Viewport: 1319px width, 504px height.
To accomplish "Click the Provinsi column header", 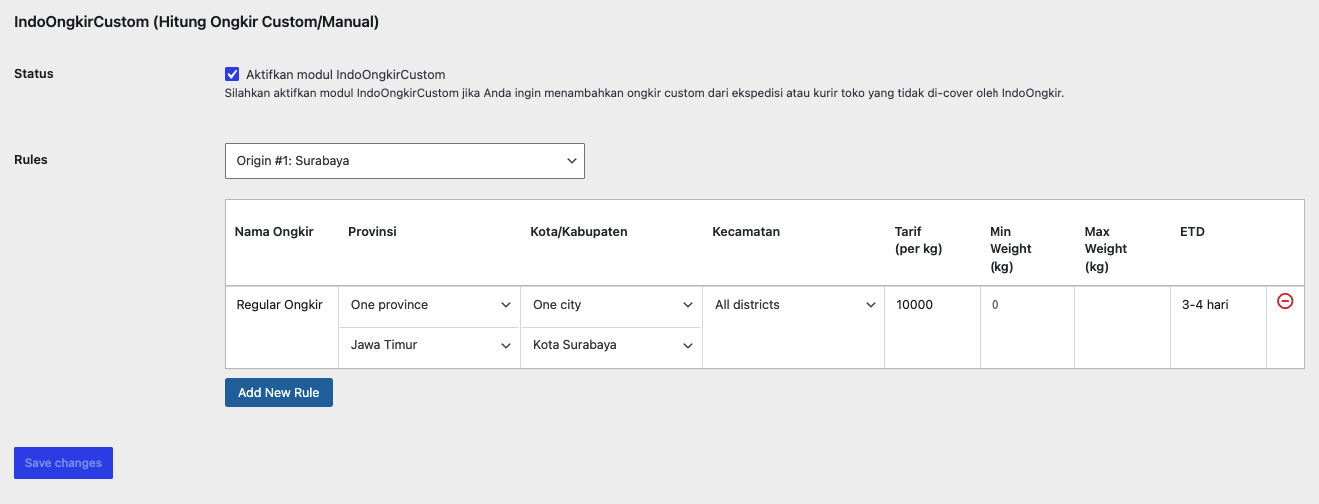I will (x=372, y=232).
